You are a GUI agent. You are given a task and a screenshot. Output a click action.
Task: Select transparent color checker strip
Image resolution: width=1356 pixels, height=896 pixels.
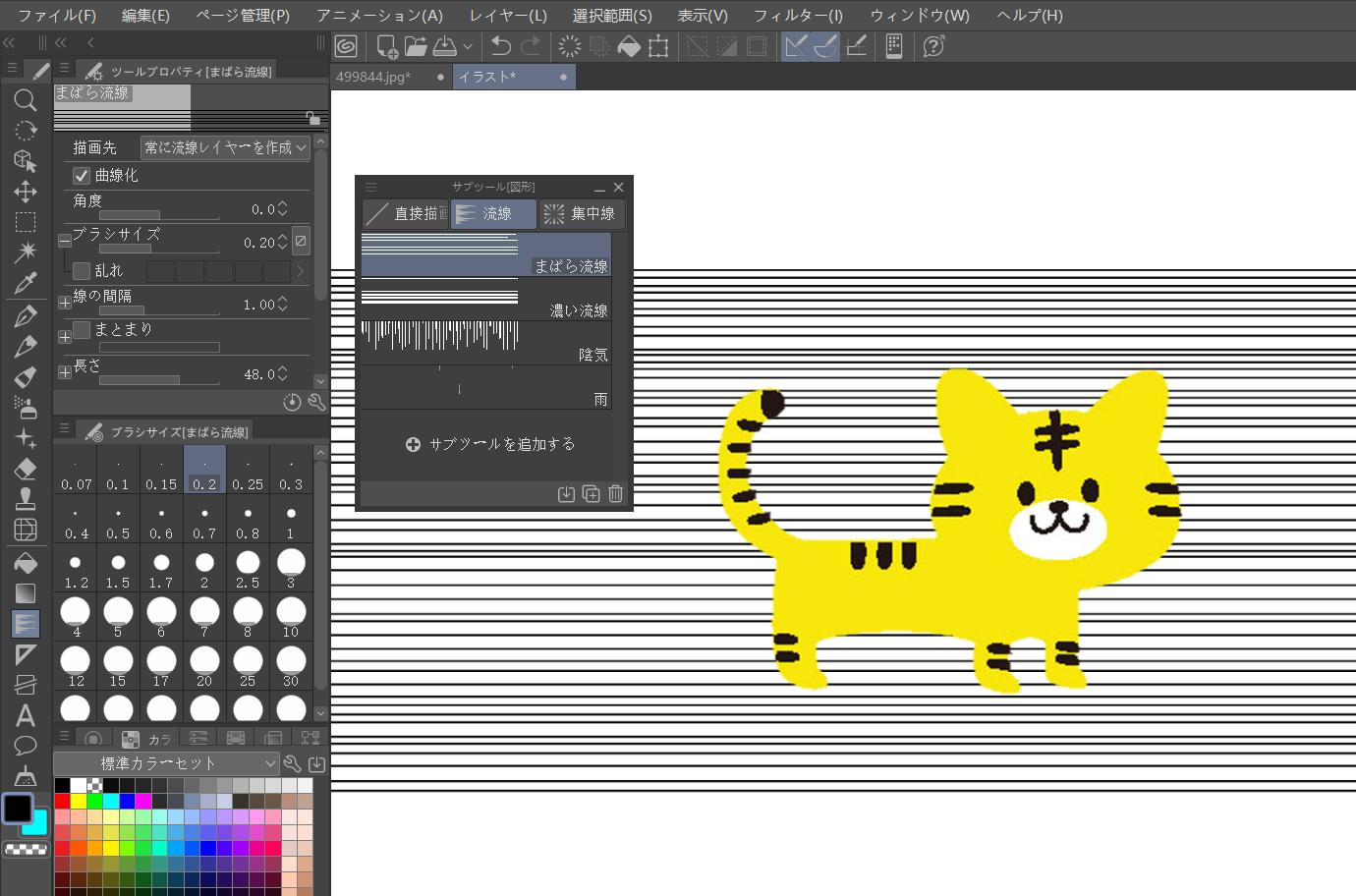(27, 849)
